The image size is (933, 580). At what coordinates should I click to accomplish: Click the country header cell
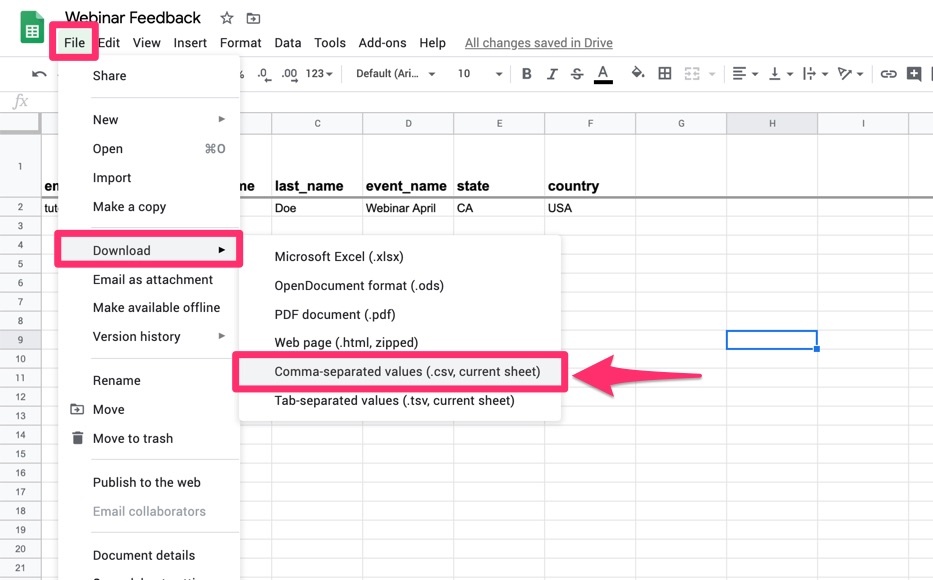590,166
